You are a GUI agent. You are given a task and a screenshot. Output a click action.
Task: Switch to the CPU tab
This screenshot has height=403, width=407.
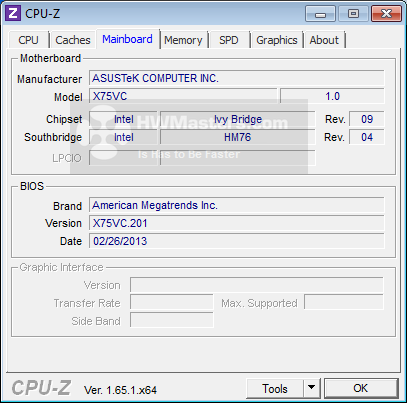[x=29, y=40]
